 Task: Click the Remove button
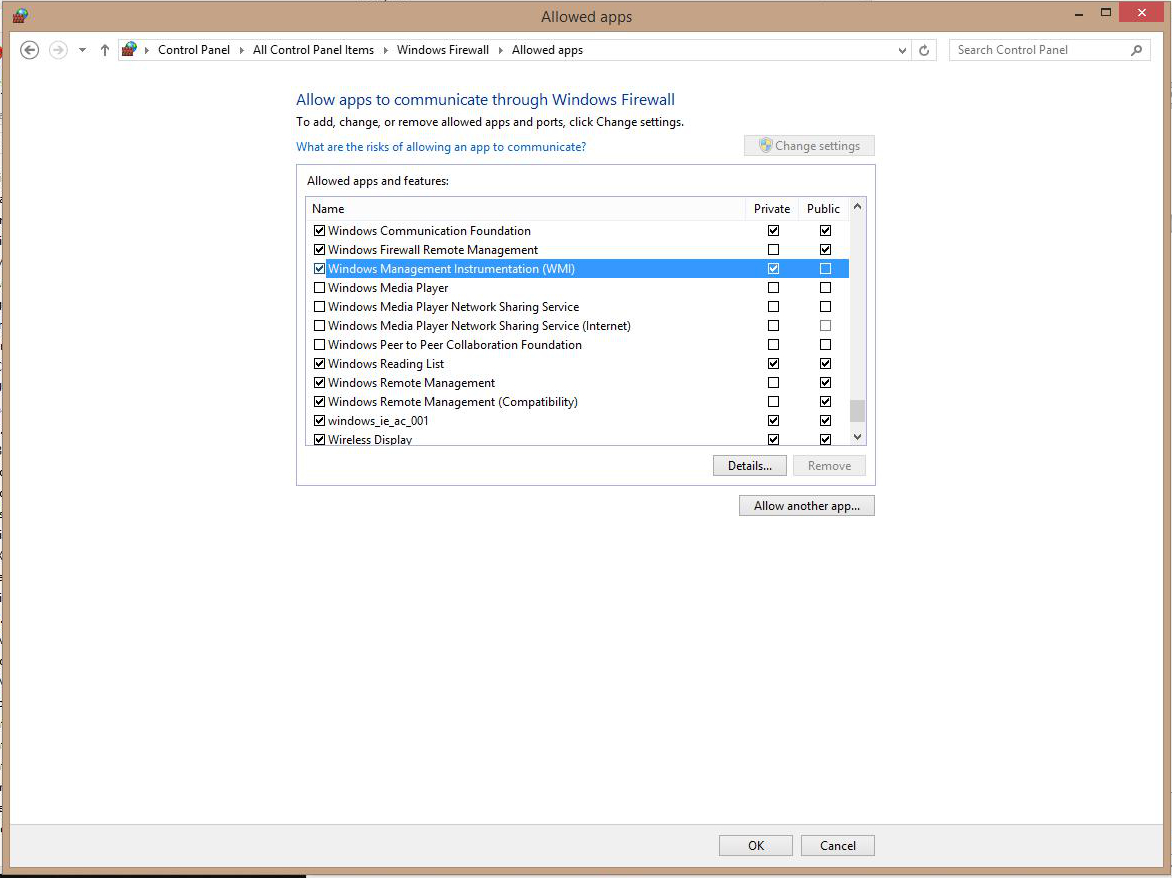[x=829, y=466]
